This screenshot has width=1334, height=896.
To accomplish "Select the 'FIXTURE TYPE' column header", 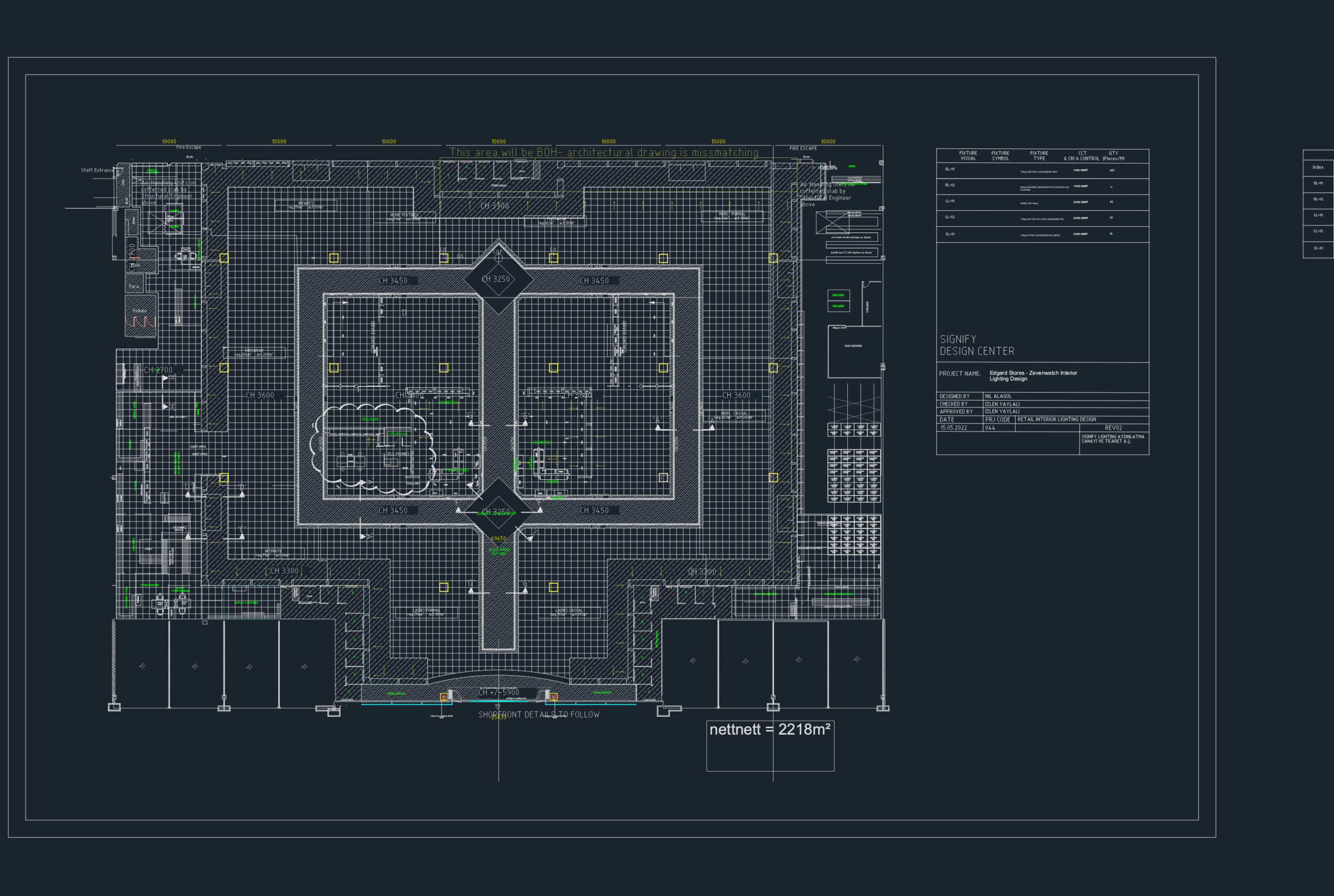I will (x=1039, y=156).
